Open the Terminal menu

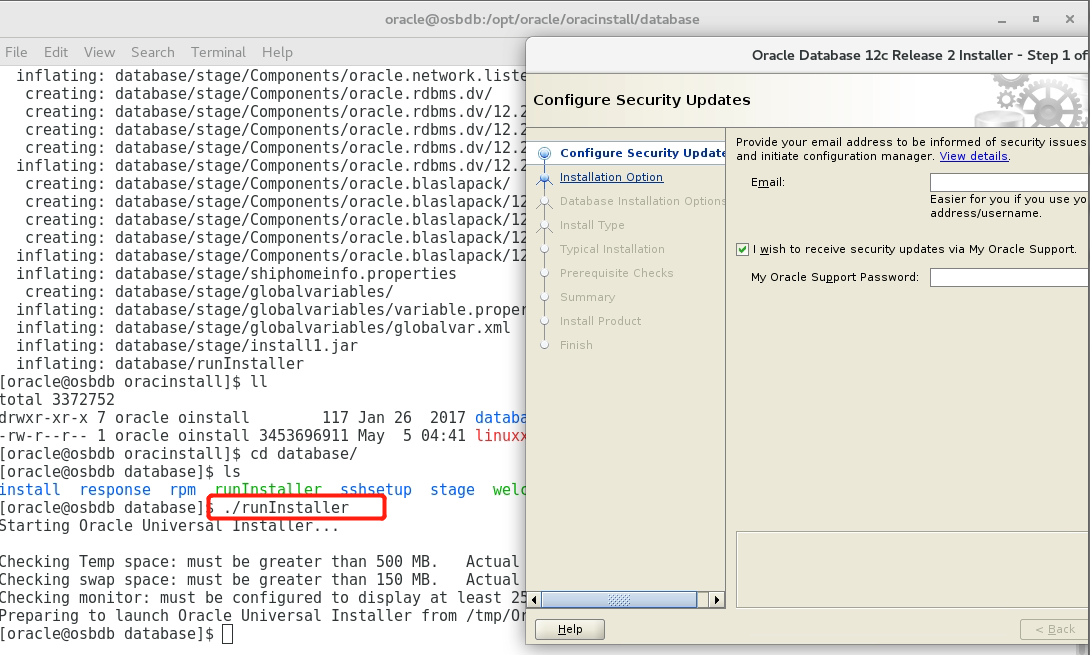[218, 52]
